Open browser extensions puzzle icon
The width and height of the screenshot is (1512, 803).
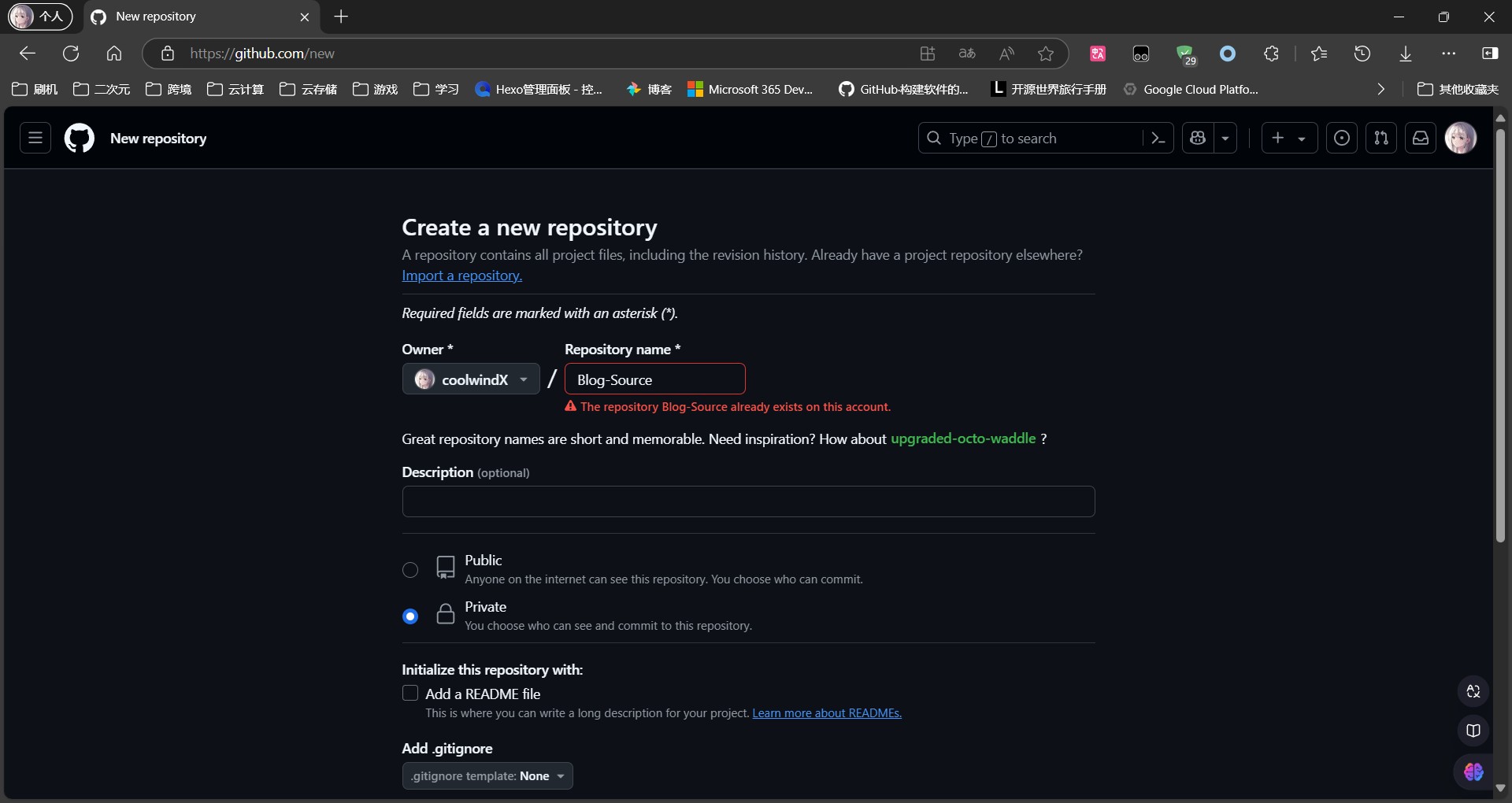(x=1271, y=54)
